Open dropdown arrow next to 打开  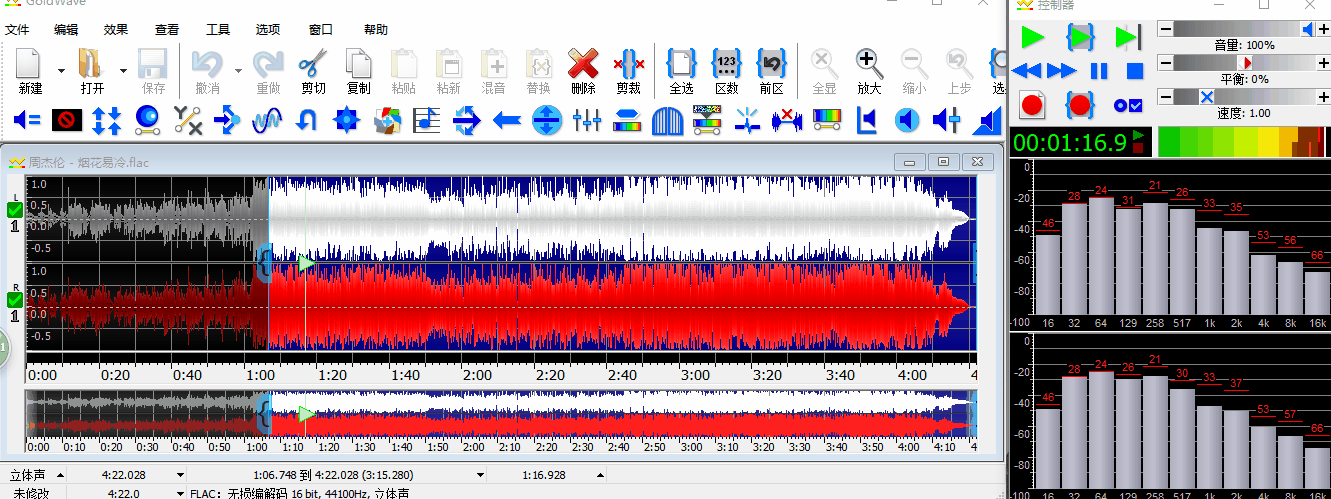123,71
